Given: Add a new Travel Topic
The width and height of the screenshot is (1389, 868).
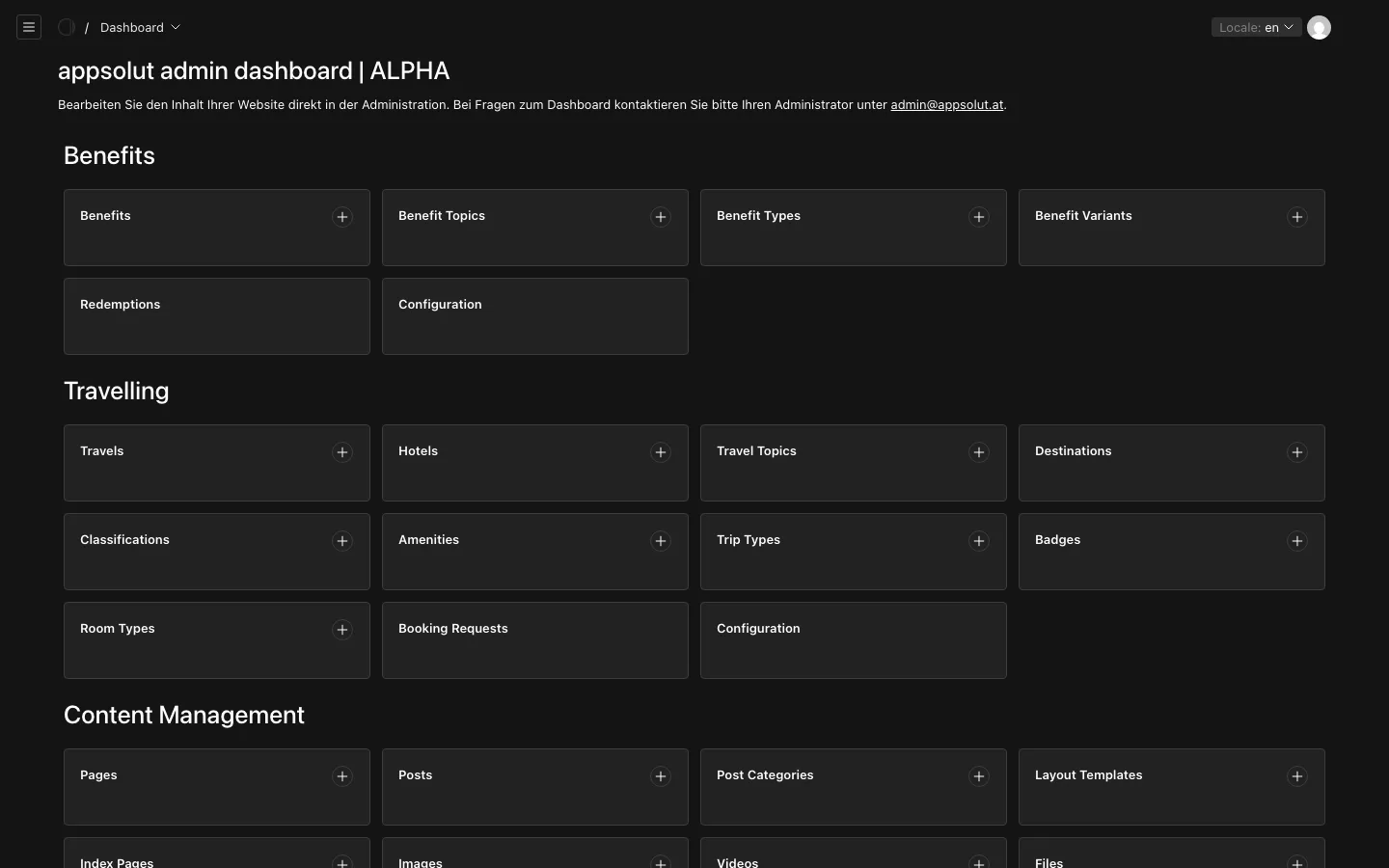Looking at the screenshot, I should click(979, 452).
